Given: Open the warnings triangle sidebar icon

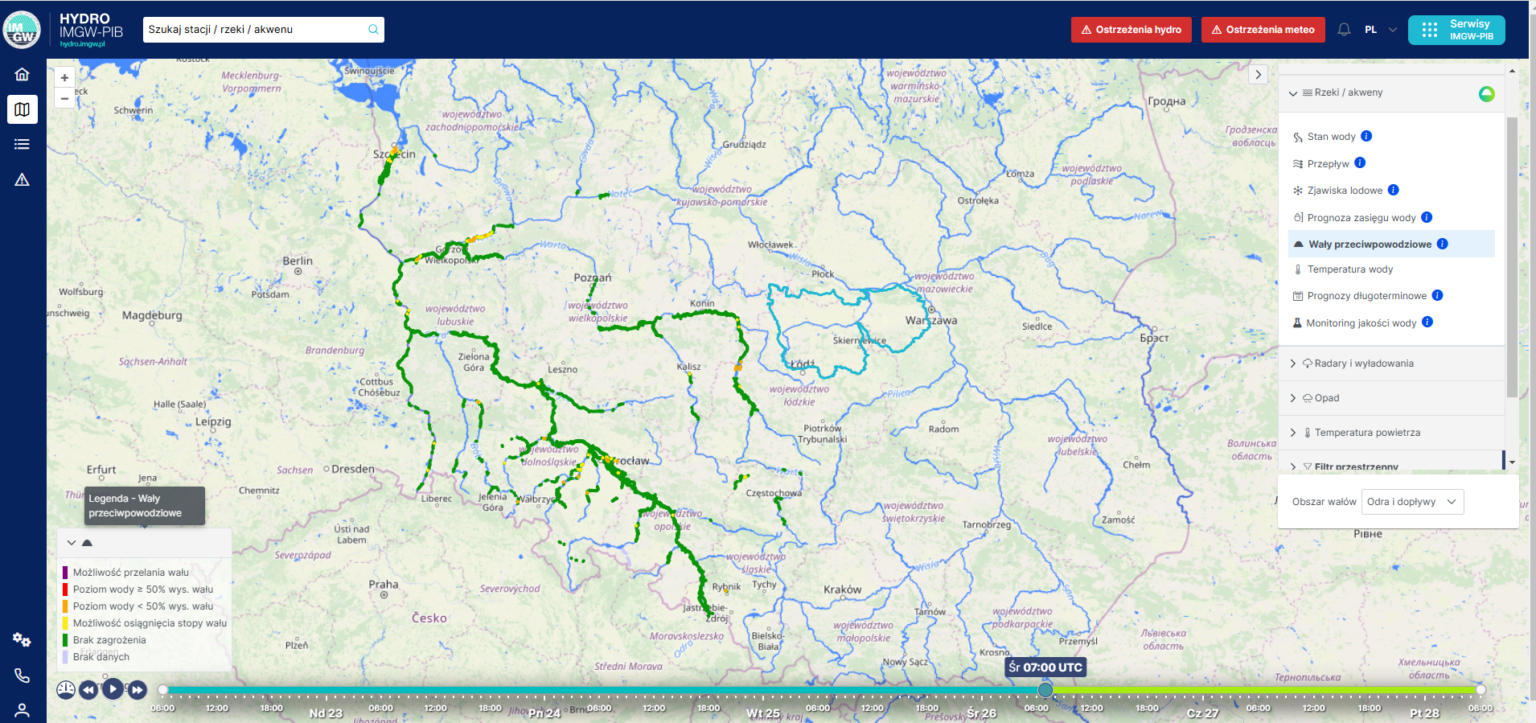Looking at the screenshot, I should point(22,179).
